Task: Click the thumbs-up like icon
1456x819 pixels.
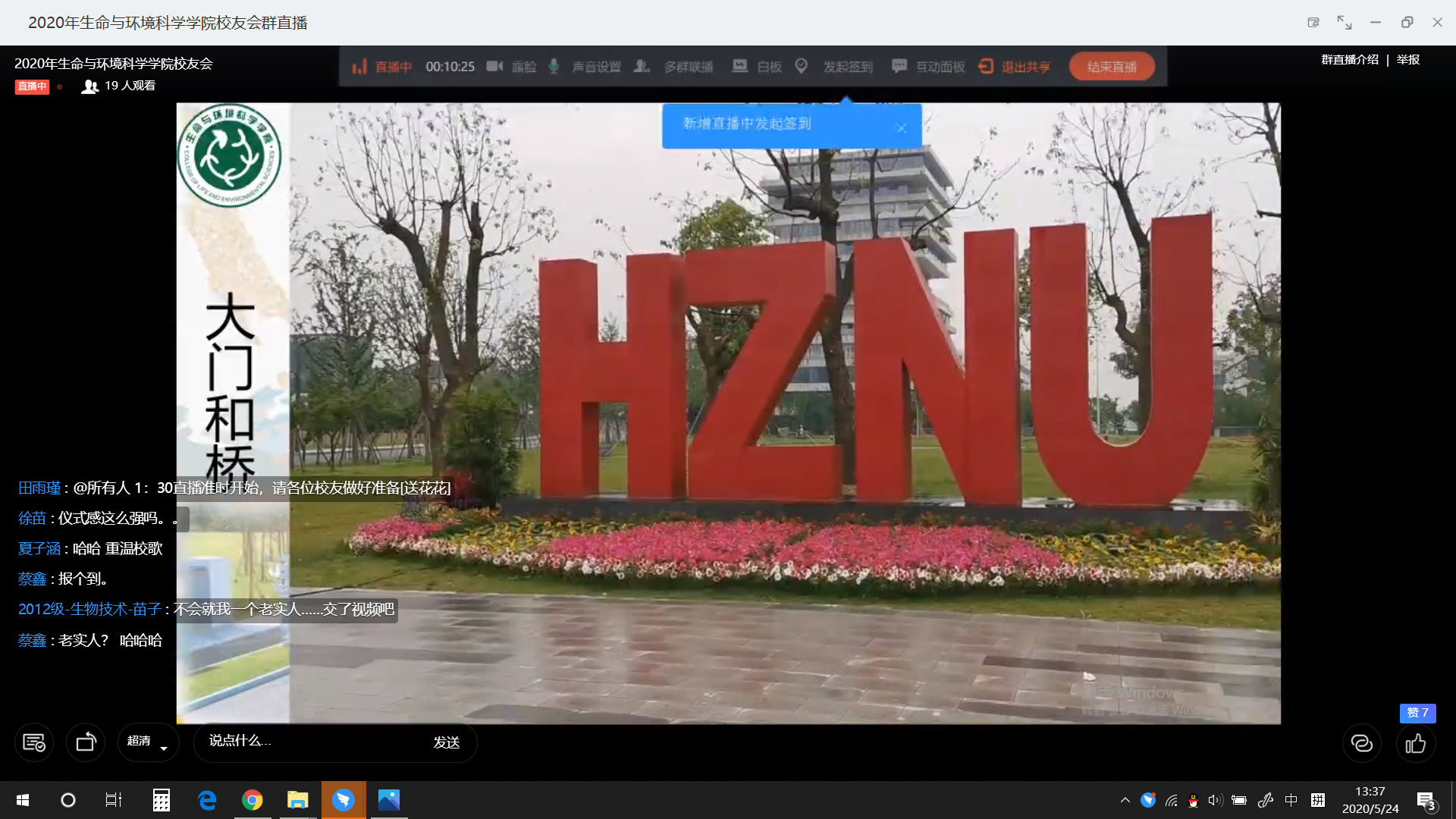Action: (1415, 744)
